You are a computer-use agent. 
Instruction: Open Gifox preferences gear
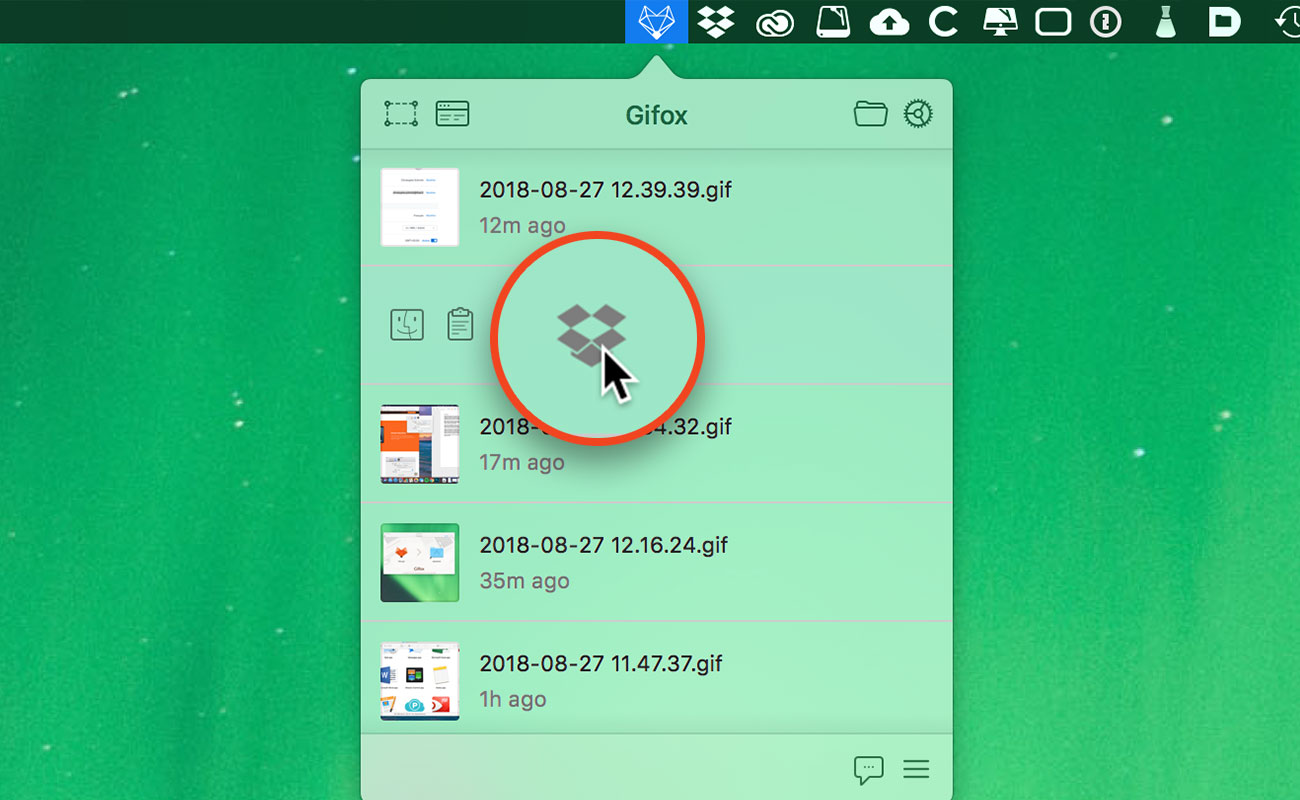(918, 114)
